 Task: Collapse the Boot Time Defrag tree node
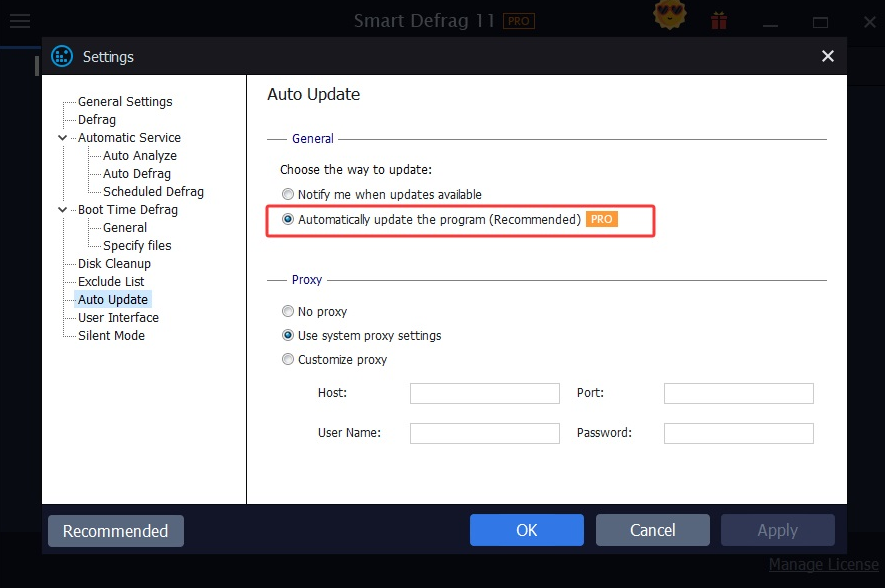tap(63, 210)
